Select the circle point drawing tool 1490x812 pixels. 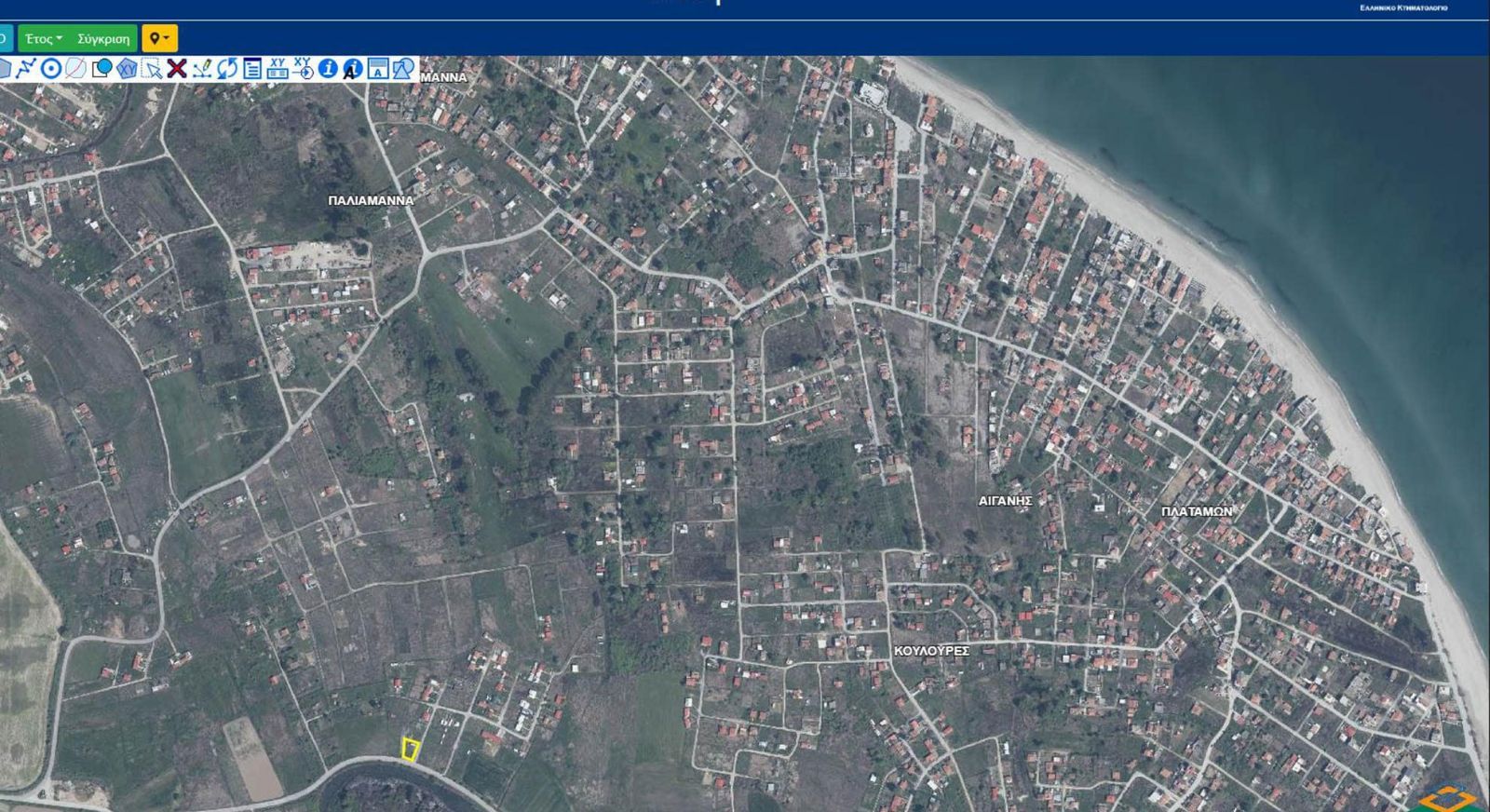click(x=51, y=68)
